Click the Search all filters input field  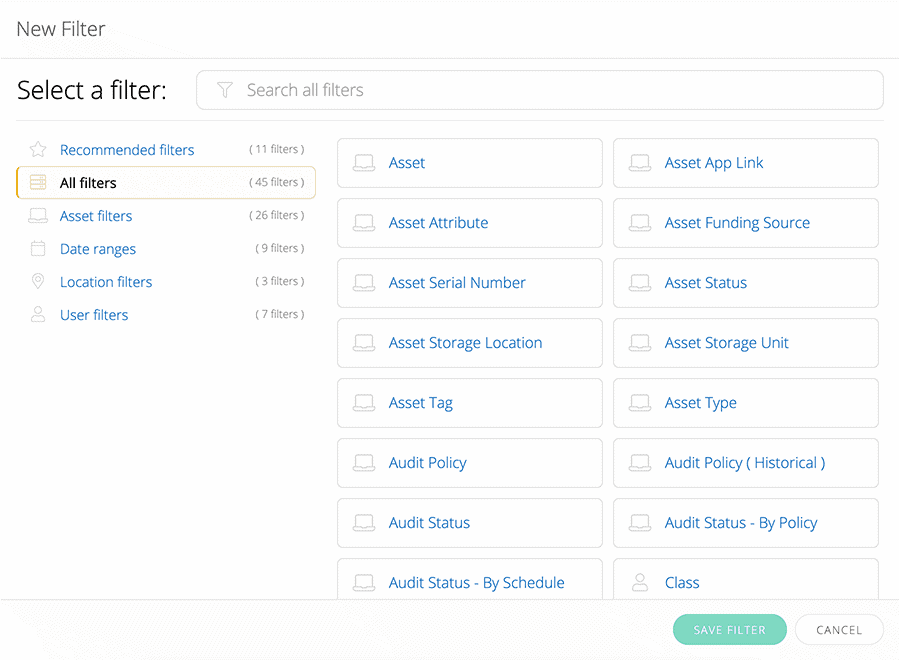click(540, 90)
